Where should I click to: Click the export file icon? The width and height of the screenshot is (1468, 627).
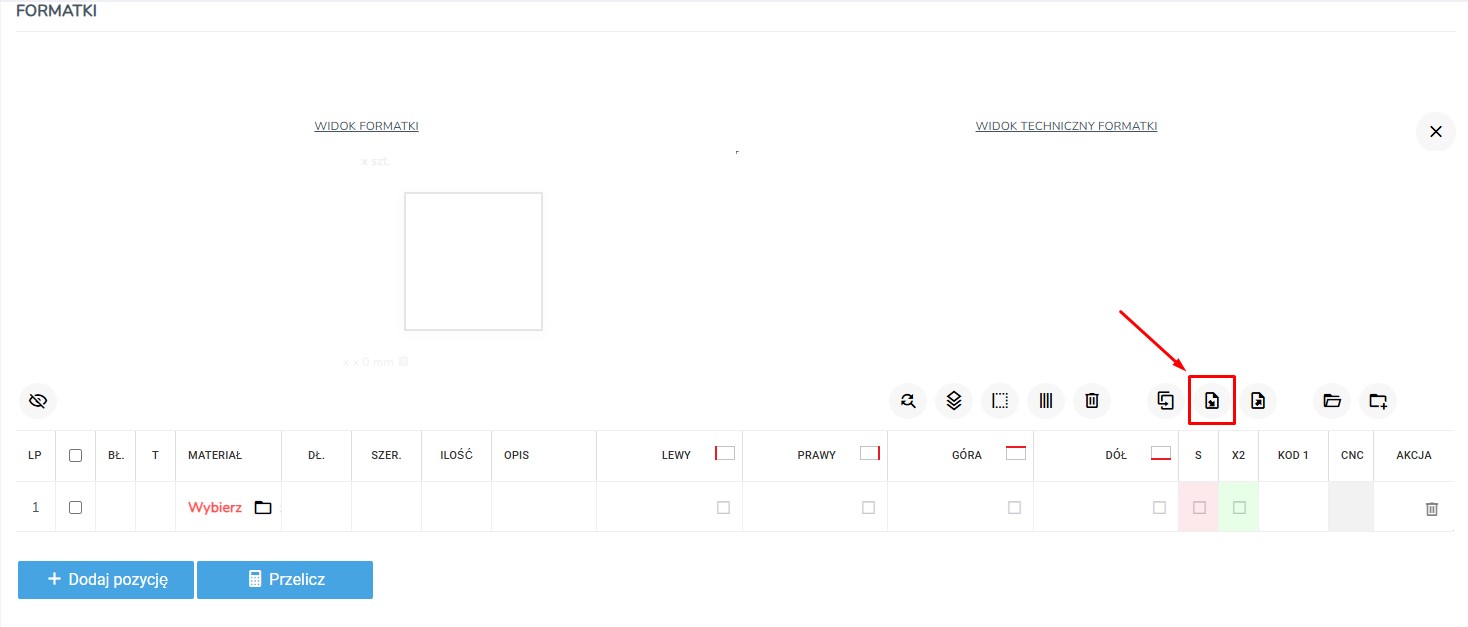pos(1258,401)
